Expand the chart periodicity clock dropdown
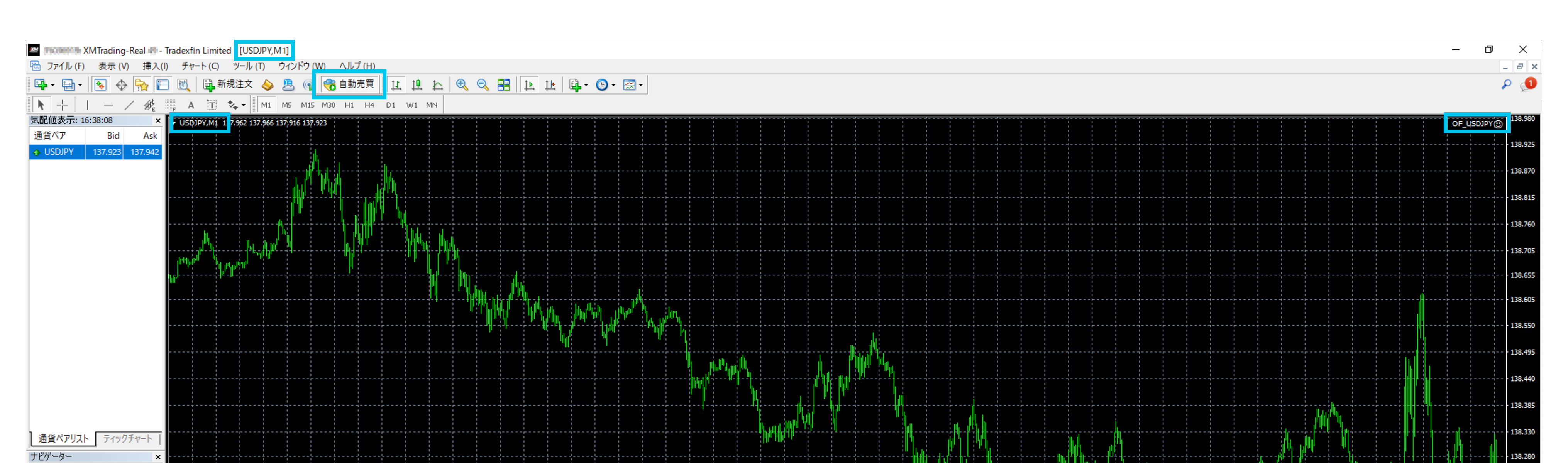The height and width of the screenshot is (463, 1568). click(613, 86)
